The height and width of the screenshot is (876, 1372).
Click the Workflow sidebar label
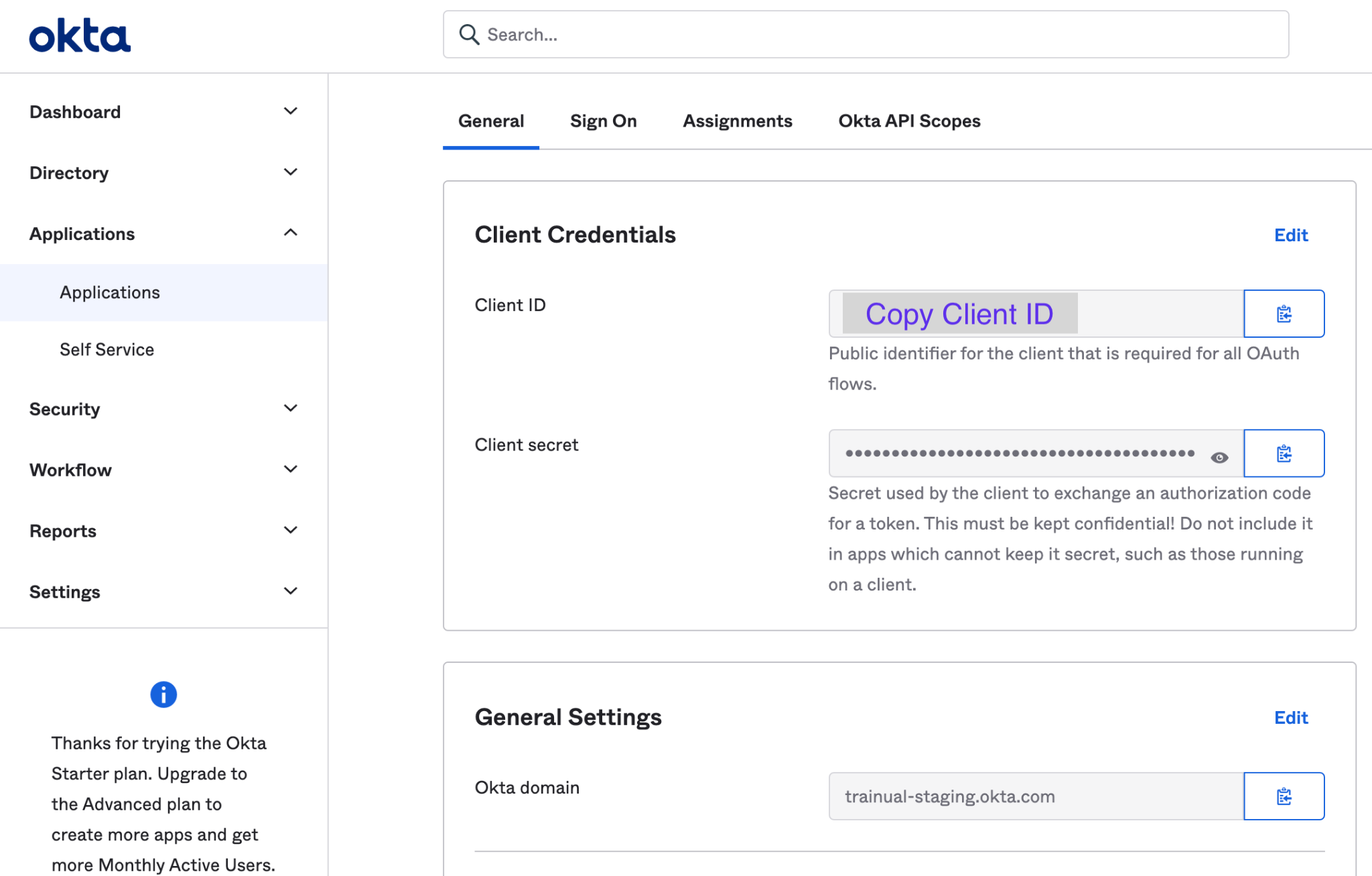[70, 470]
